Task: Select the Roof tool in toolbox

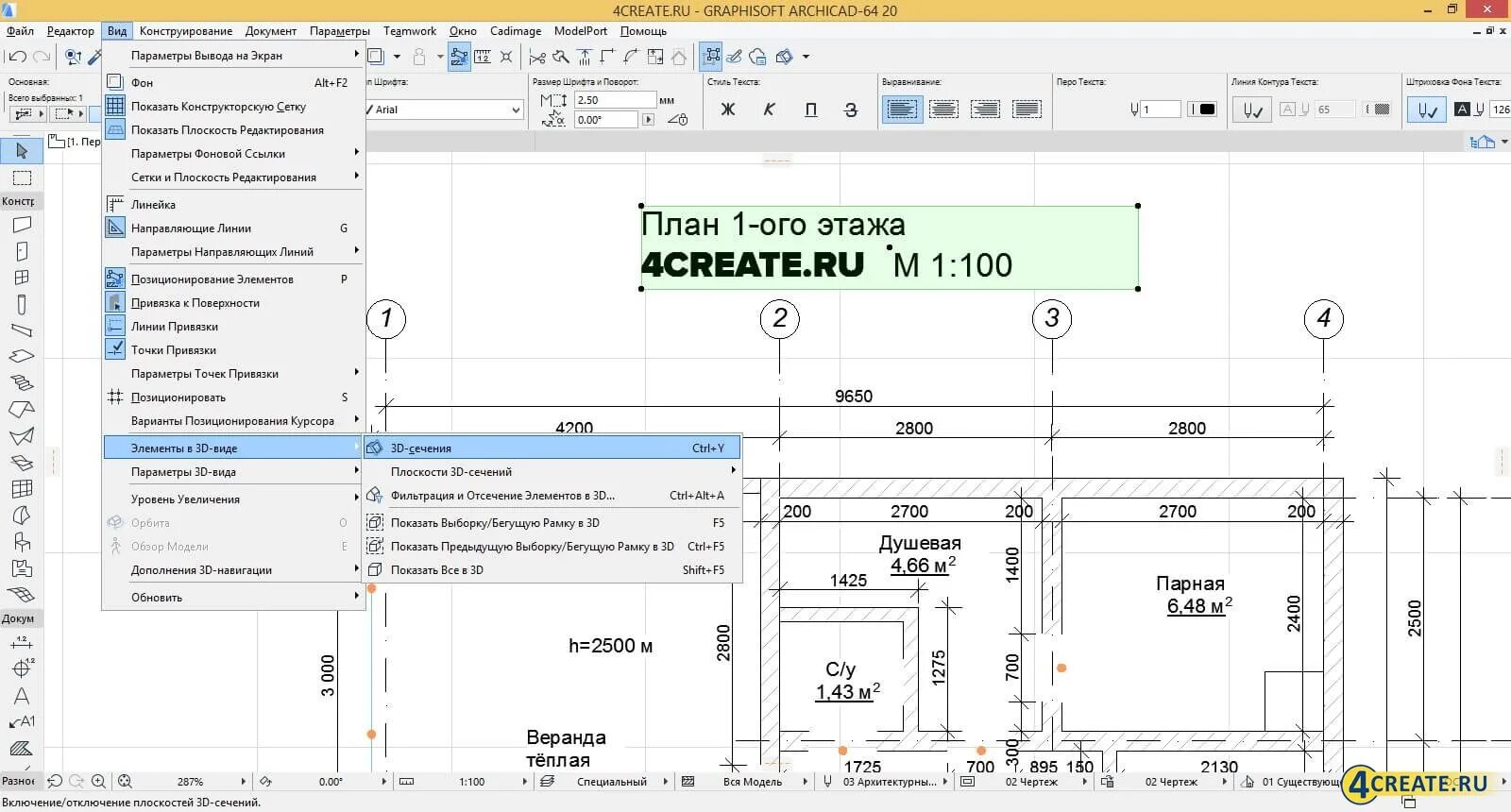Action: 21,410
